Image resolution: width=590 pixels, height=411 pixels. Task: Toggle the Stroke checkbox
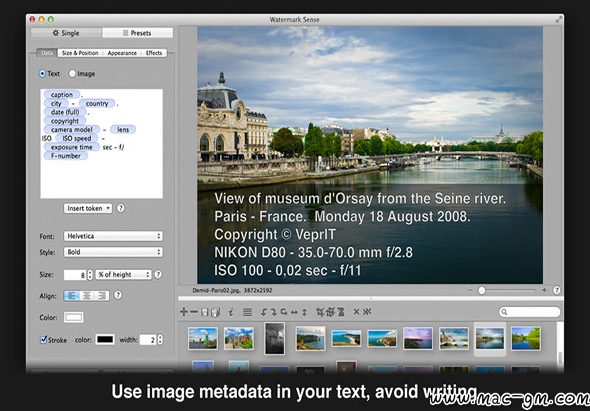44,339
